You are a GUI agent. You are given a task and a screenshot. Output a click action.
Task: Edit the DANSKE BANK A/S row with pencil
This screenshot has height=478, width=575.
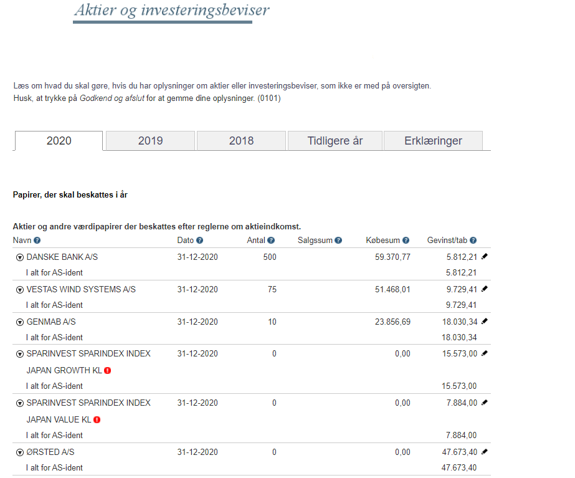coord(484,256)
